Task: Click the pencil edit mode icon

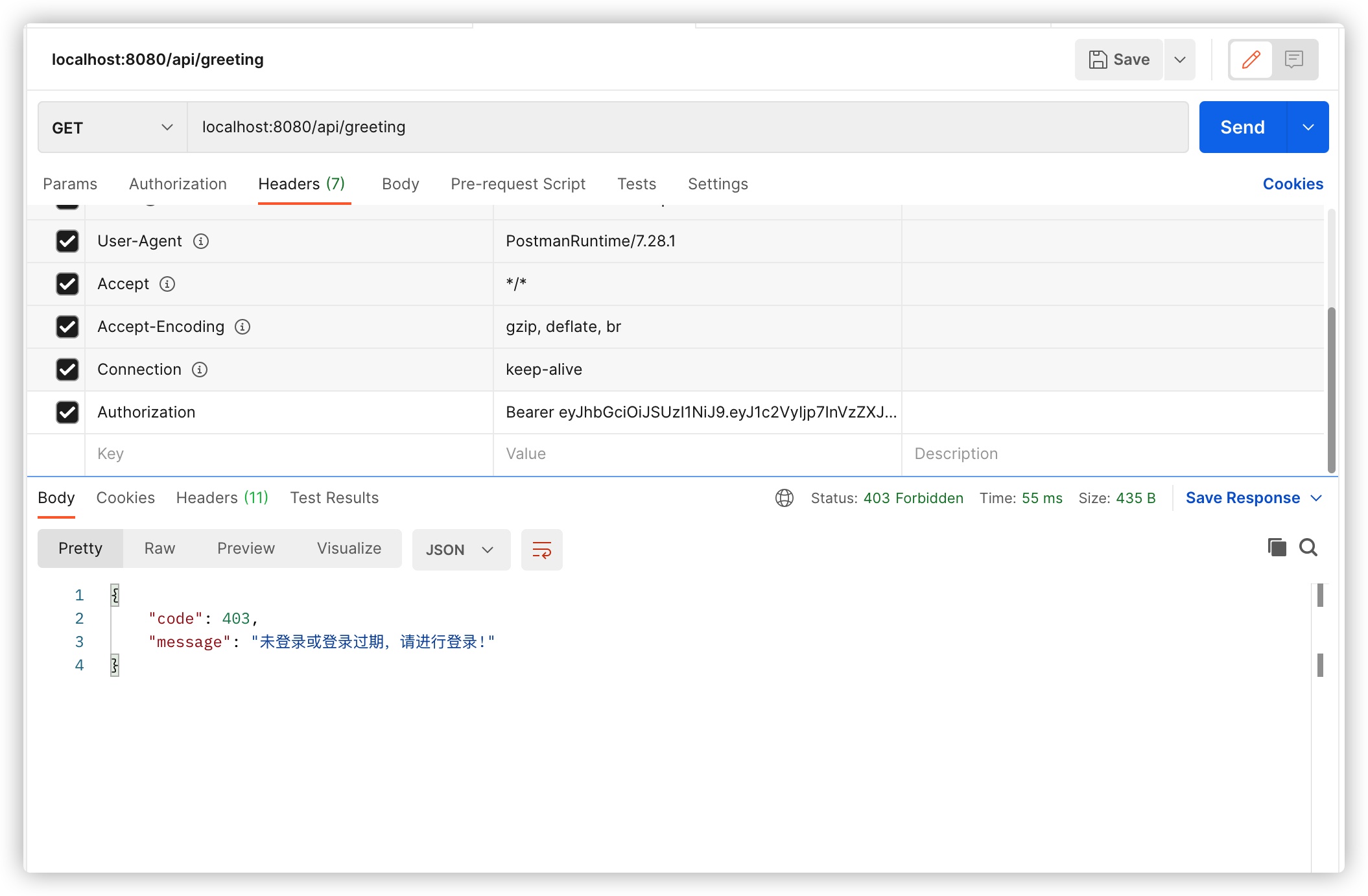Action: click(1251, 60)
